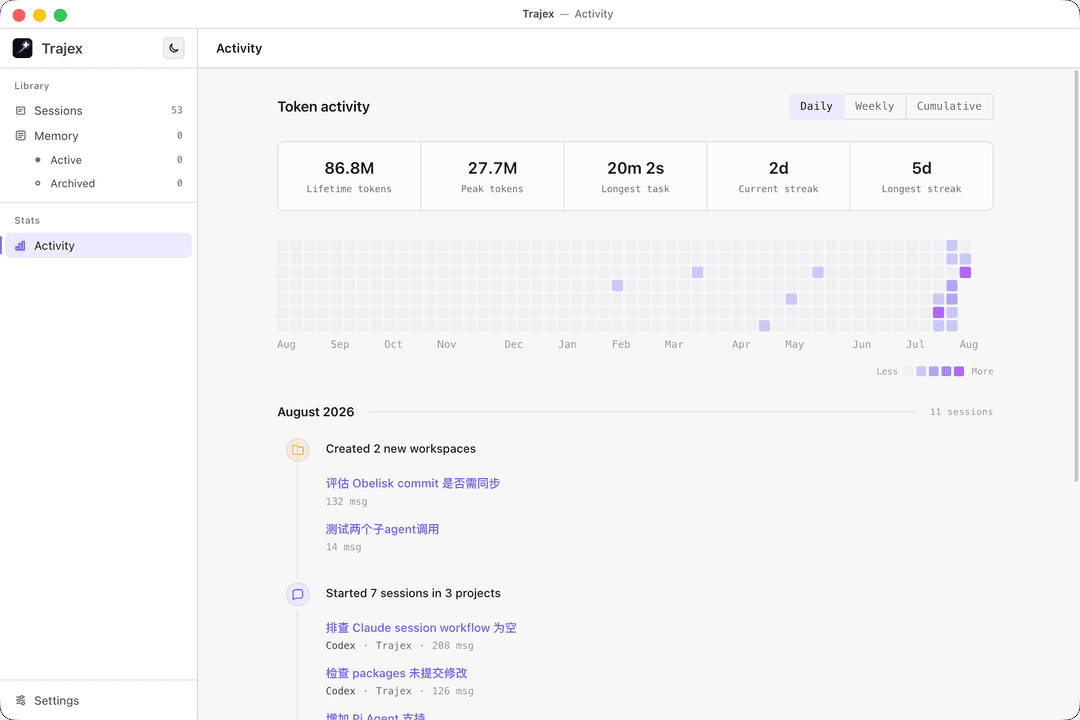Toggle dark mode with the moon button
Viewport: 1080px width, 720px height.
(x=174, y=48)
